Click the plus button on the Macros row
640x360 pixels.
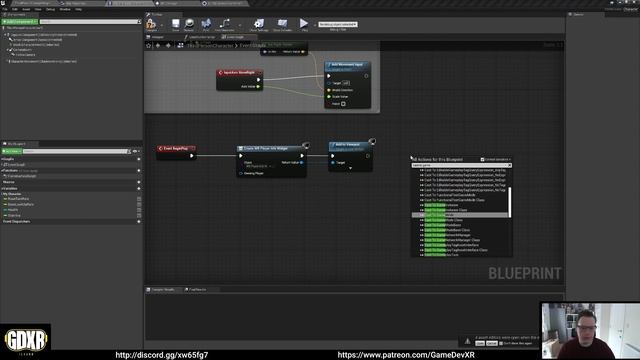139,182
